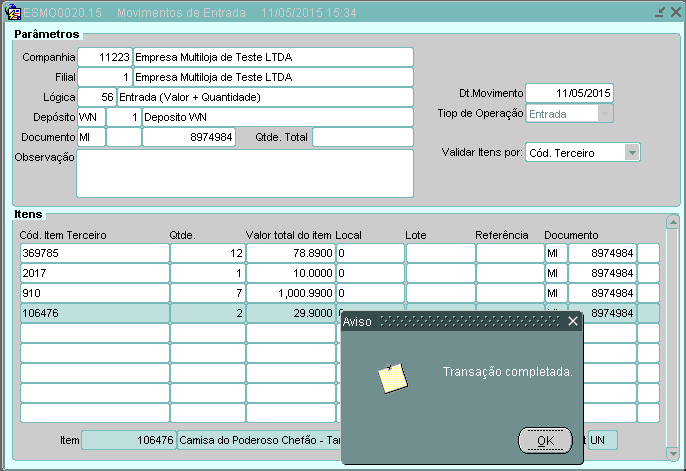The width and height of the screenshot is (686, 471).
Task: Click the application icon in title bar
Action: (12, 12)
